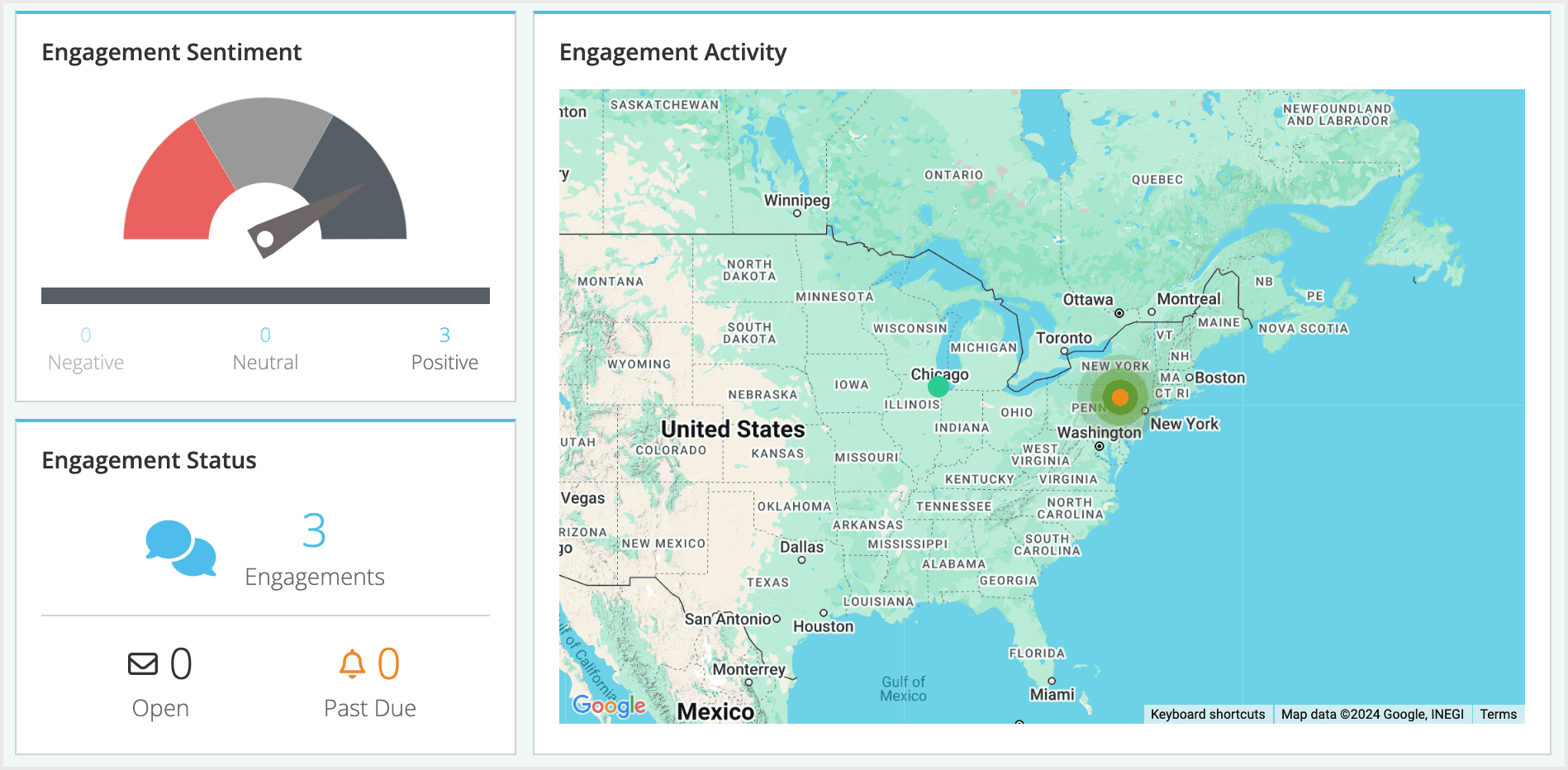Open the map Terms link
Screen dimensions: 1568x770
coord(1499,714)
